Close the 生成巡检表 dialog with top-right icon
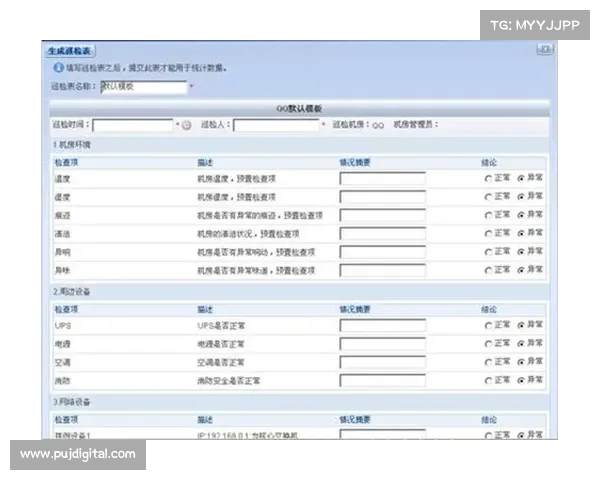Screen dimensions: 600x480 545,49
